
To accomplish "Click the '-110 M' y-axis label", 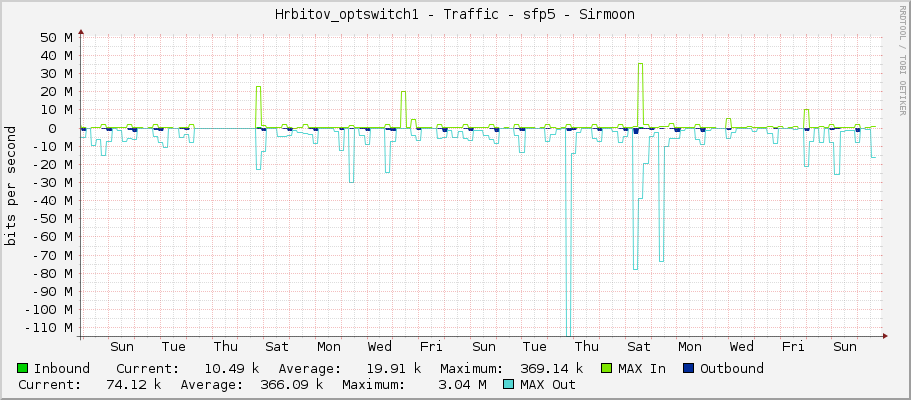I will point(49,328).
